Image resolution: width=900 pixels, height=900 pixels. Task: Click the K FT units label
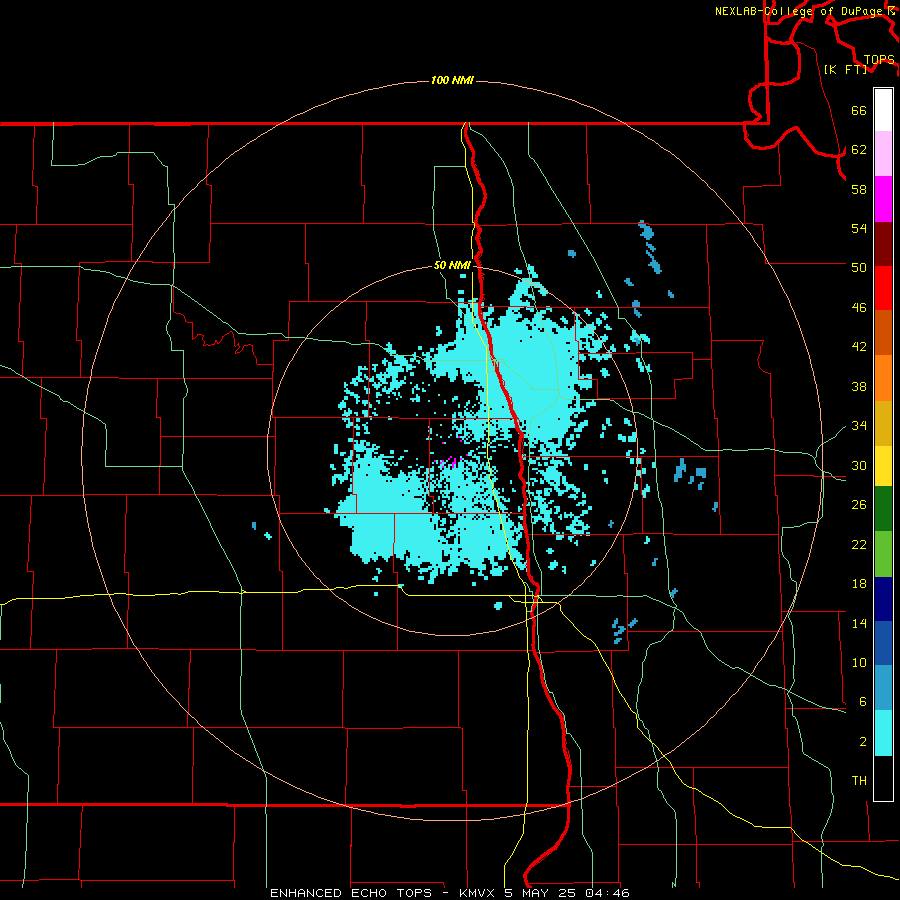[x=845, y=69]
